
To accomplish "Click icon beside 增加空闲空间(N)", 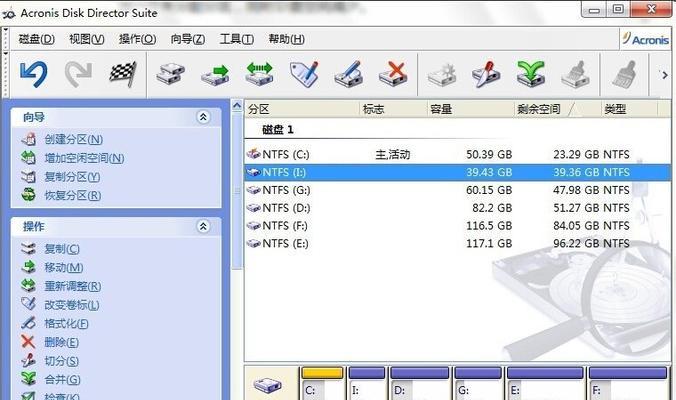I will [28, 158].
